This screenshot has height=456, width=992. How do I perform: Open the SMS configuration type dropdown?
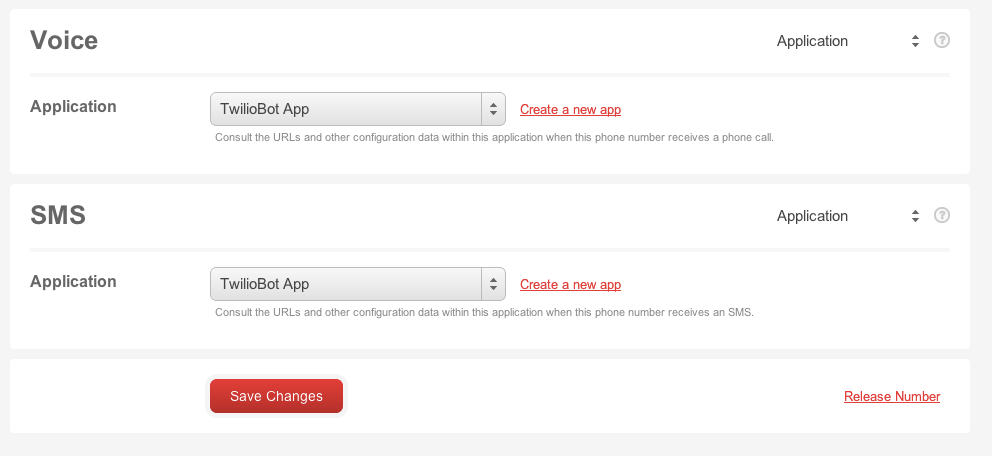pyautogui.click(x=848, y=216)
